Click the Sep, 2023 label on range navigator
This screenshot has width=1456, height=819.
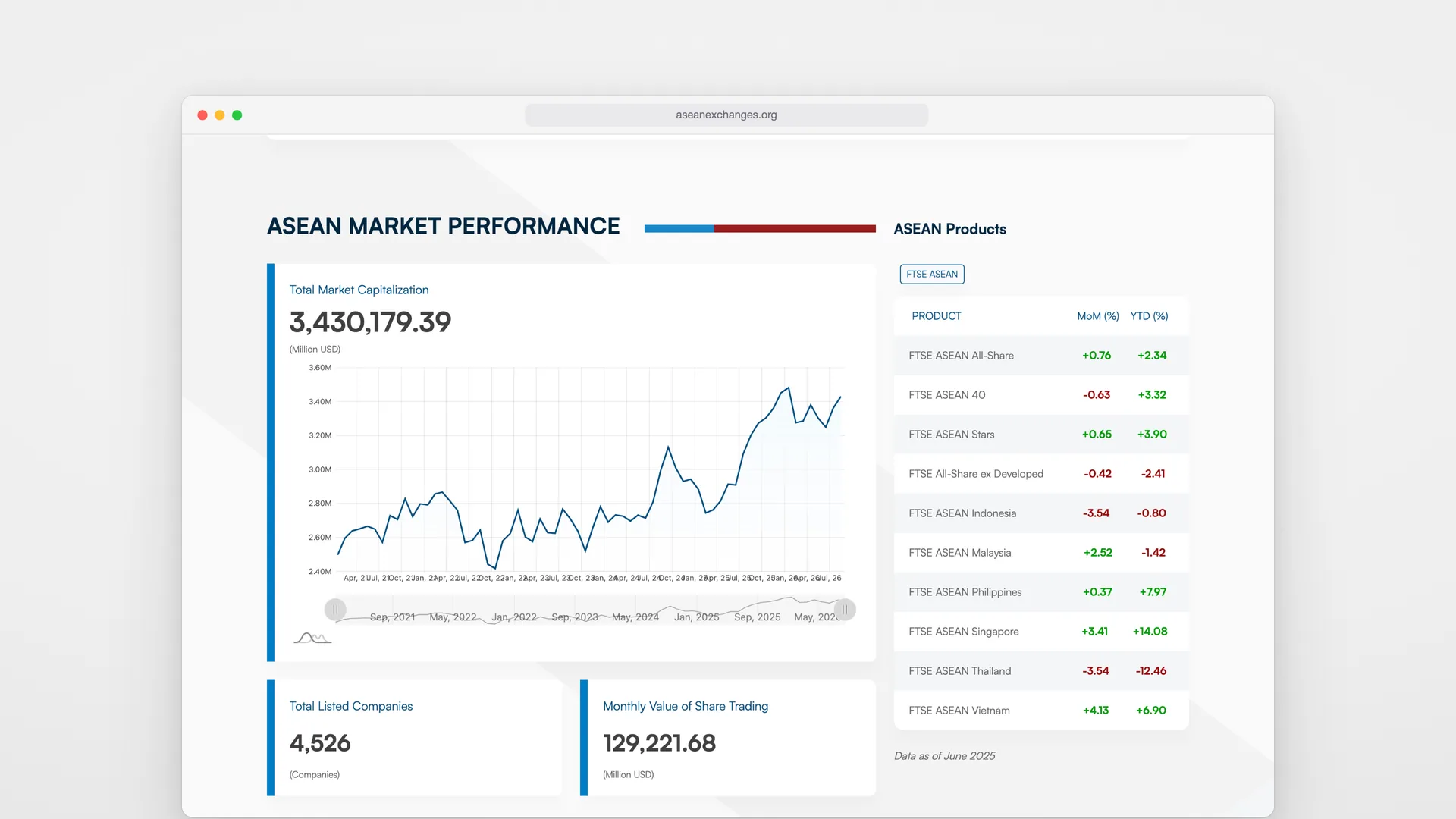click(x=575, y=617)
